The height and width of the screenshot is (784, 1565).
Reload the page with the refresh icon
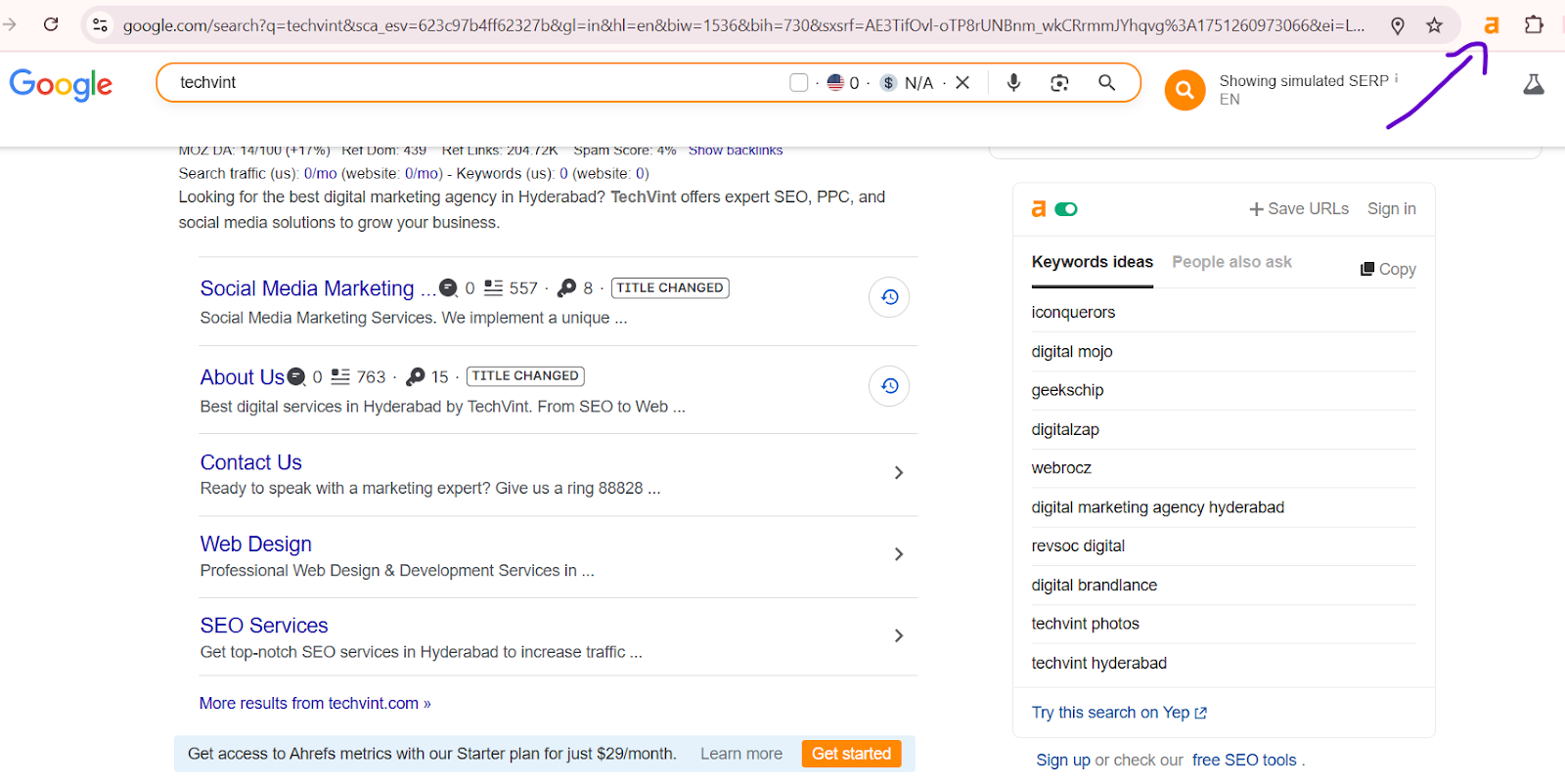(x=51, y=24)
